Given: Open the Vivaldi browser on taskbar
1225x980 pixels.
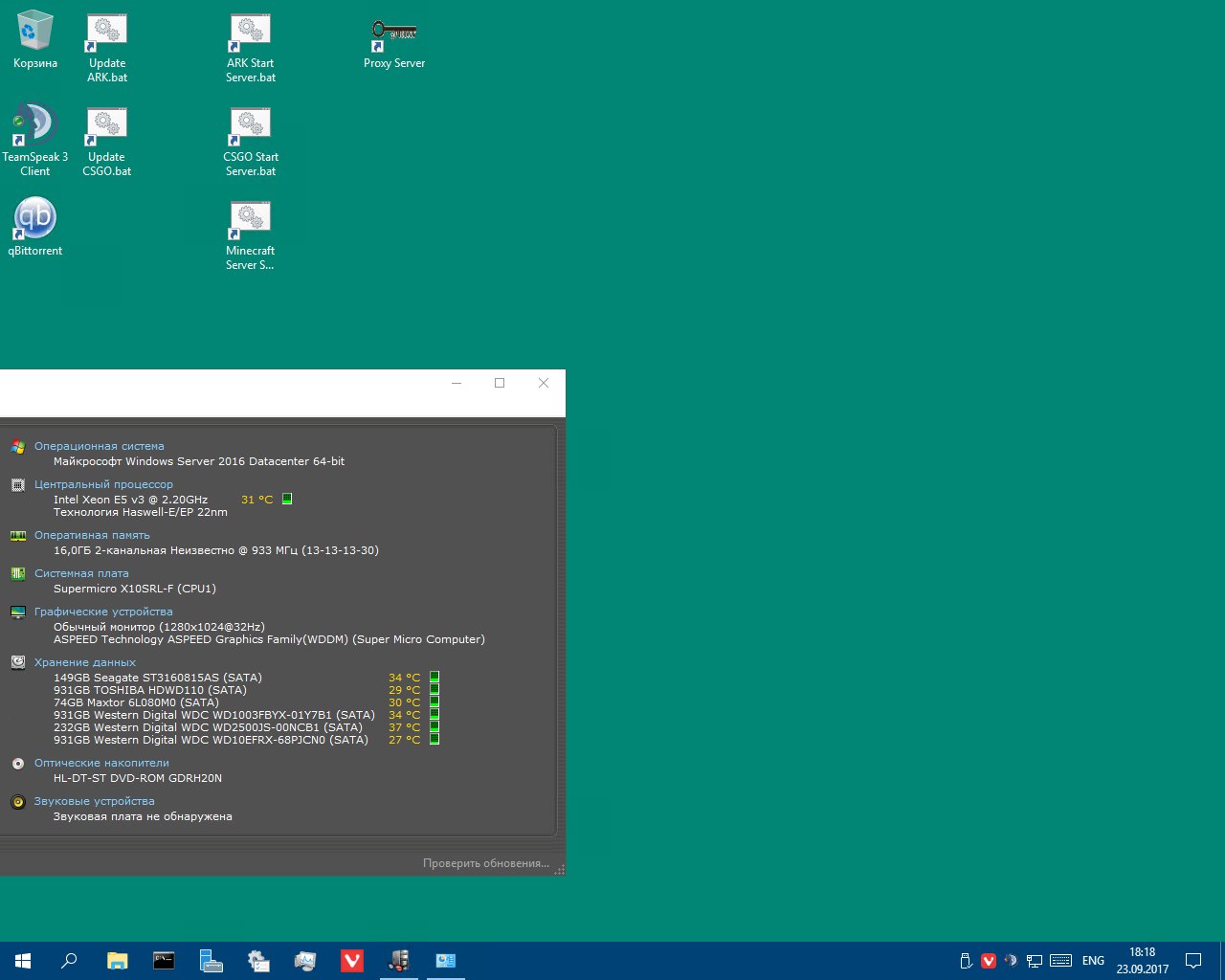Looking at the screenshot, I should [352, 961].
